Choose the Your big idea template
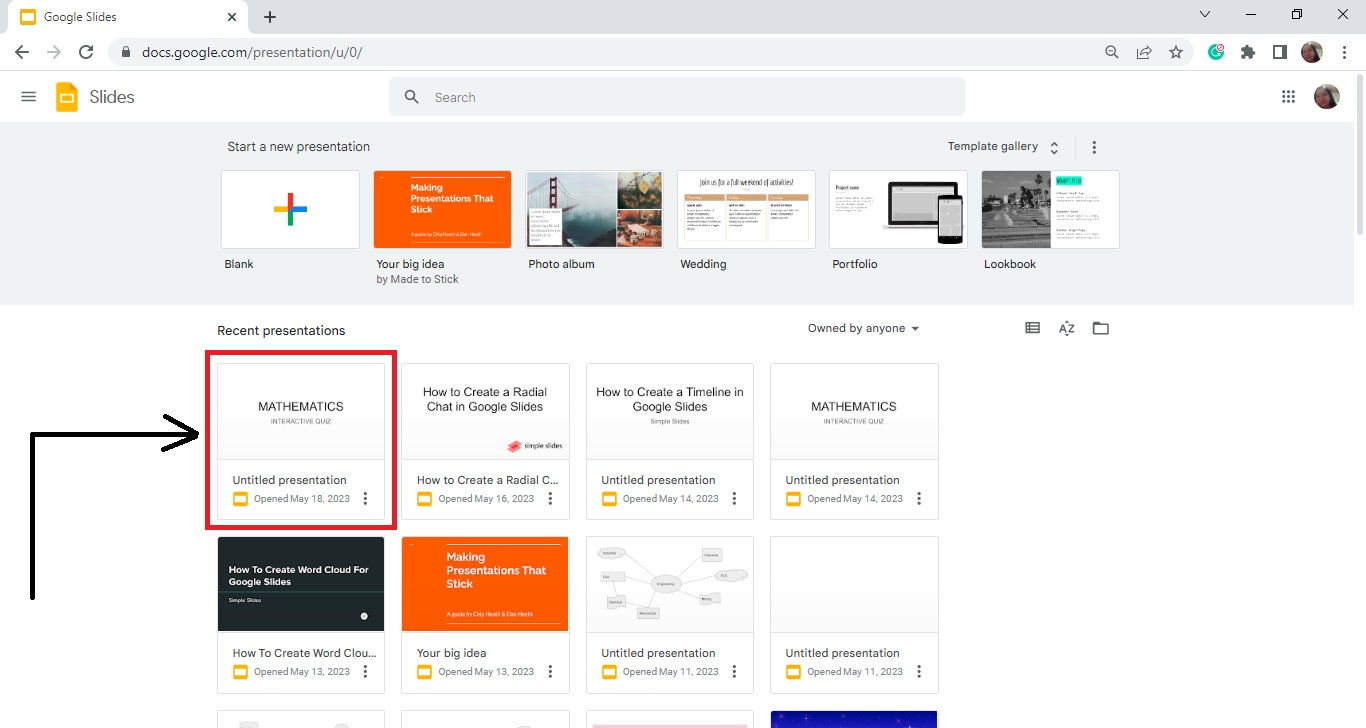Screen dimensions: 1366x728 click(442, 209)
